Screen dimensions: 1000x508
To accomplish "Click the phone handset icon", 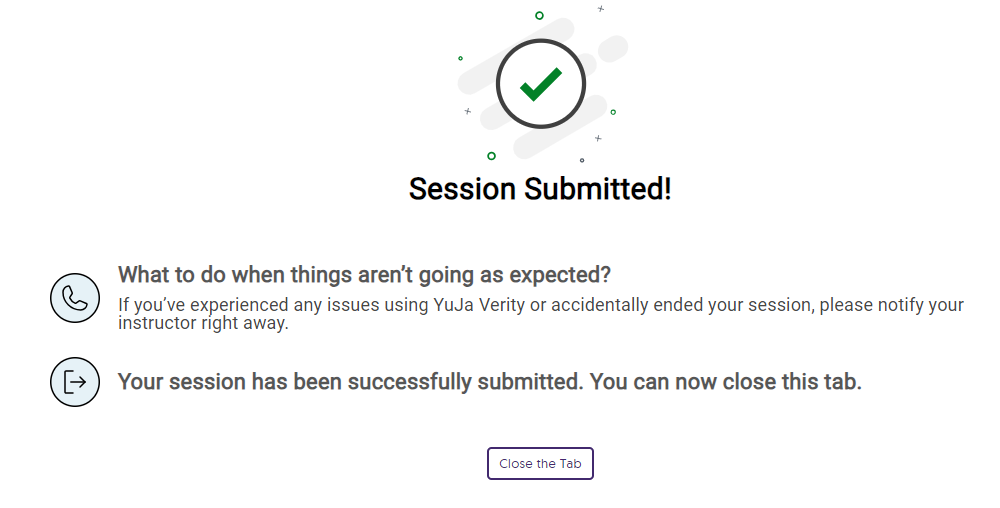I will click(x=75, y=298).
